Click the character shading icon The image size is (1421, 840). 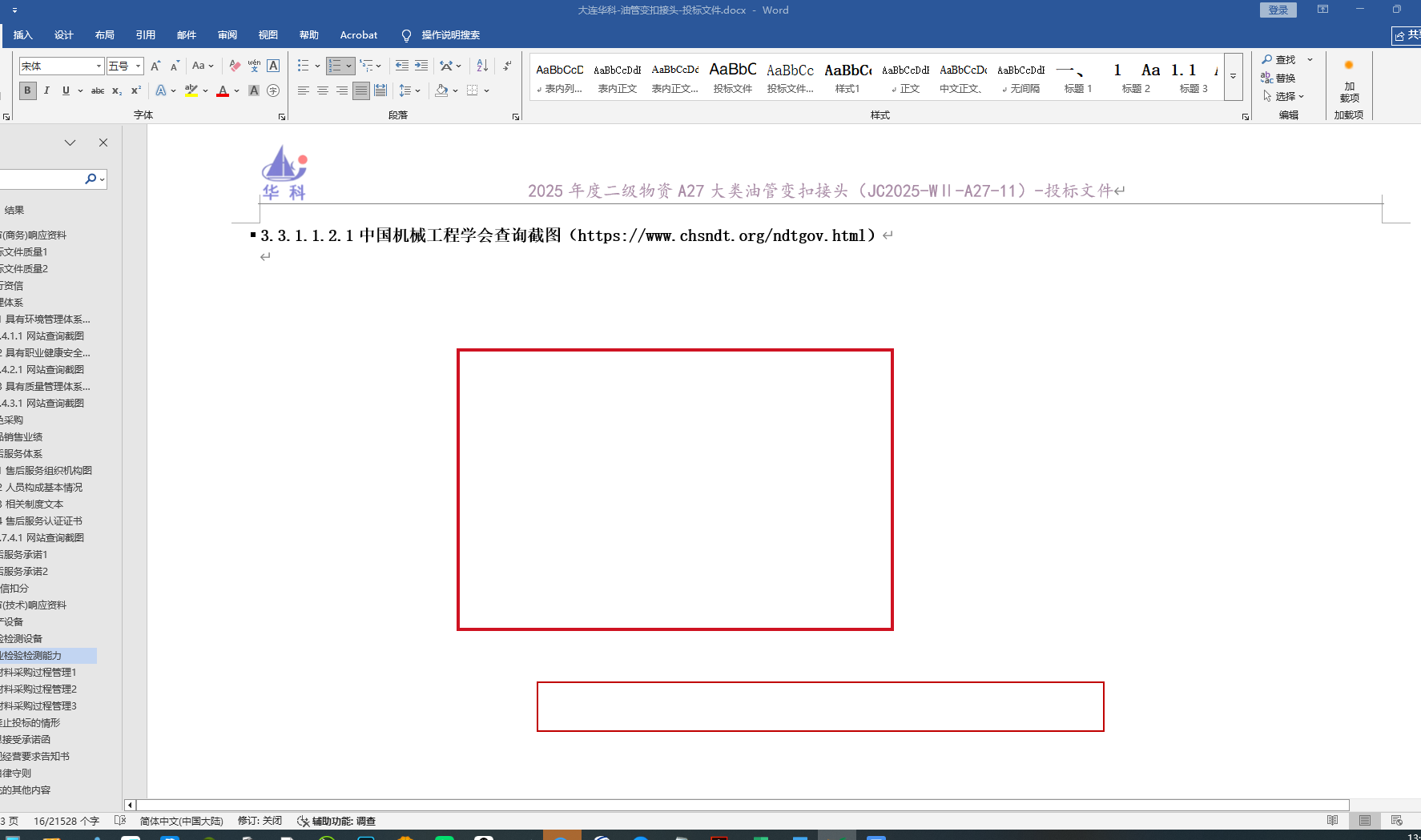tap(254, 90)
